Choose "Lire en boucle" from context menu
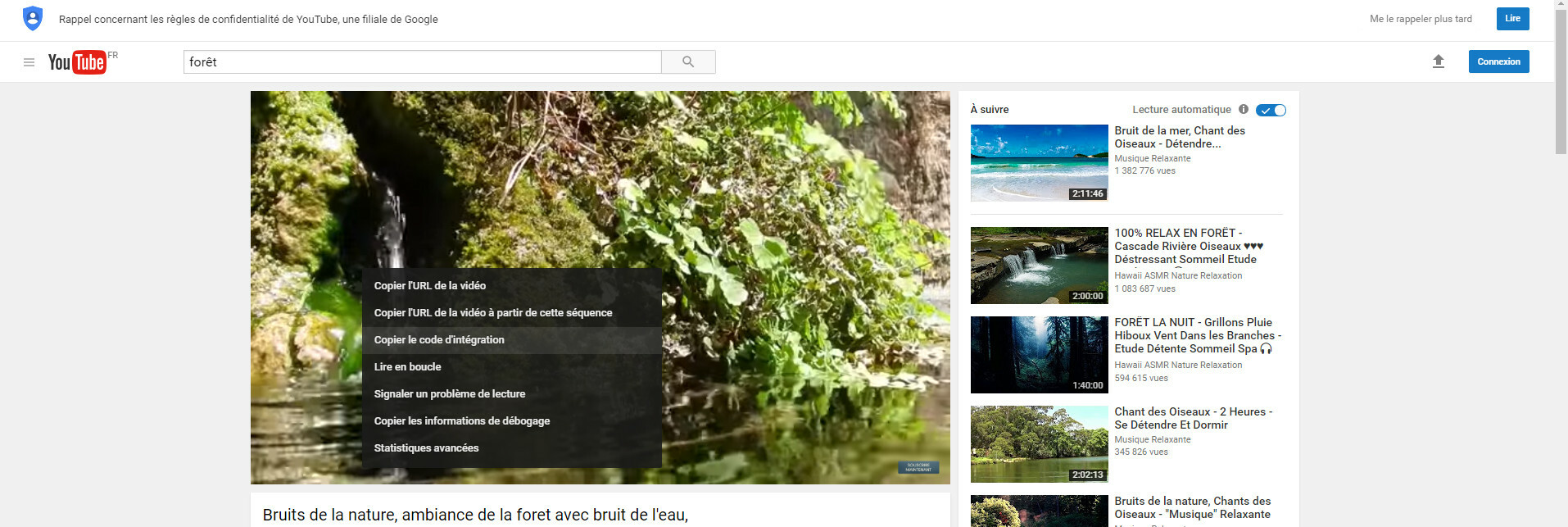This screenshot has width=1568, height=527. [408, 367]
